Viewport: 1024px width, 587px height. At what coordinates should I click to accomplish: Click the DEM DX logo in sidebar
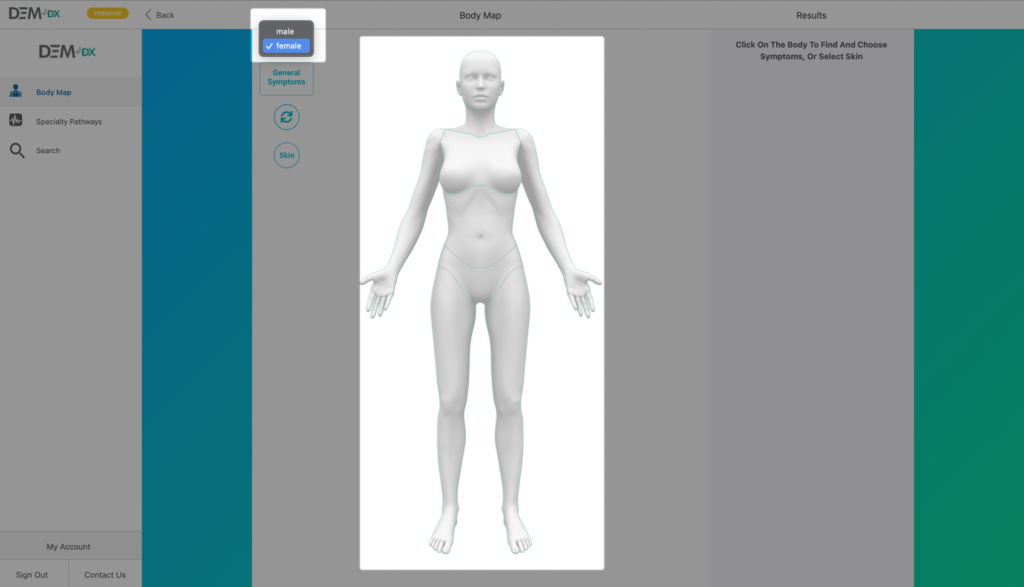pyautogui.click(x=67, y=51)
